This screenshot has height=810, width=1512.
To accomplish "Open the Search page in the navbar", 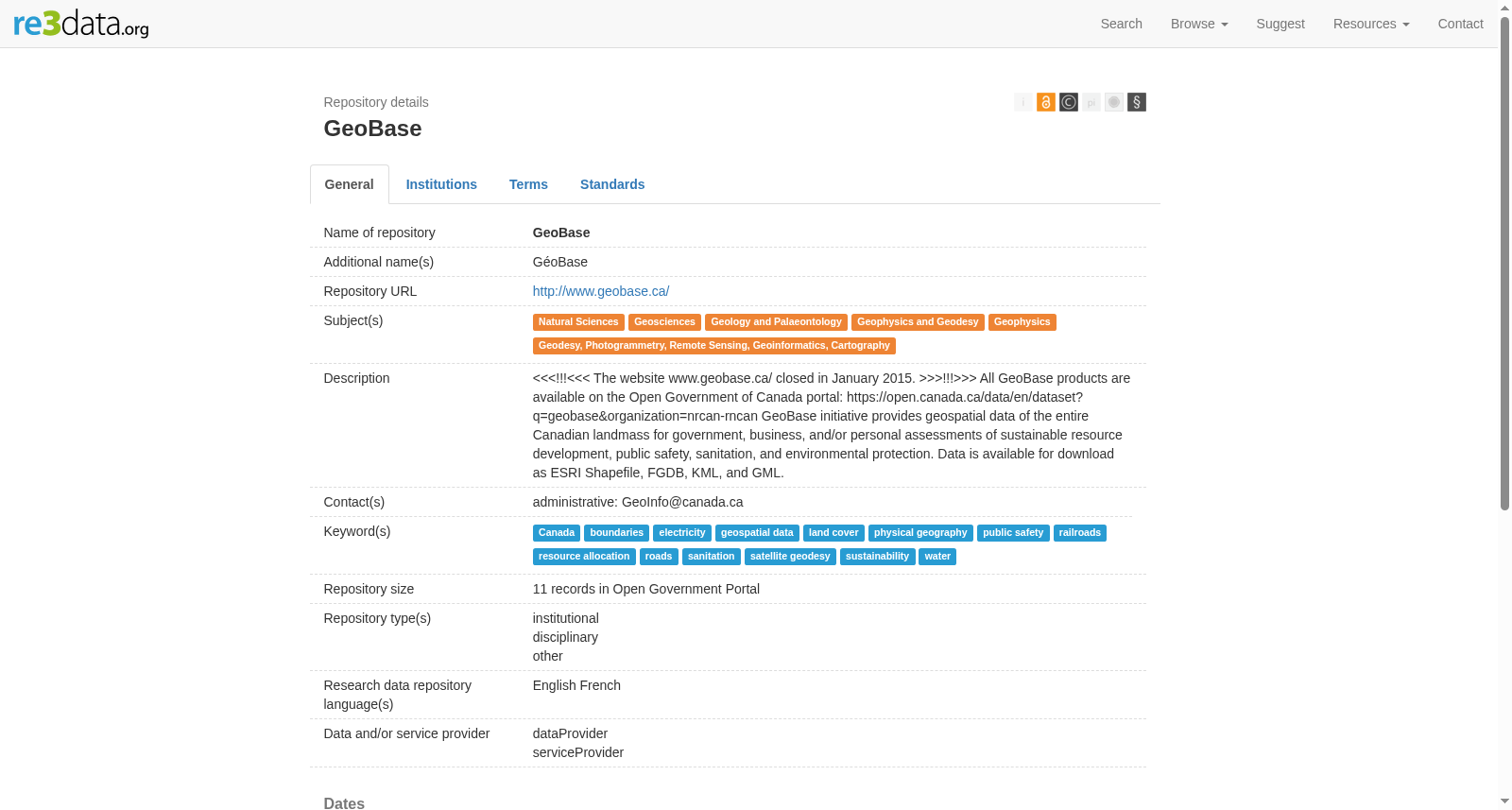I will tap(1122, 24).
